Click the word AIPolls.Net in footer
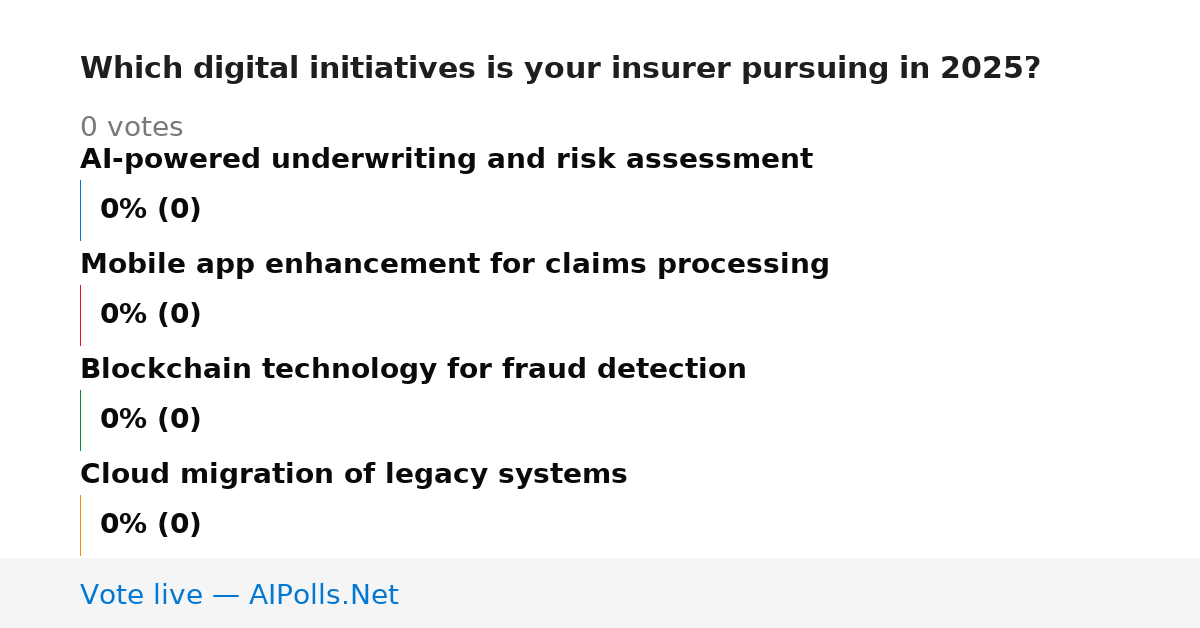 (323, 595)
